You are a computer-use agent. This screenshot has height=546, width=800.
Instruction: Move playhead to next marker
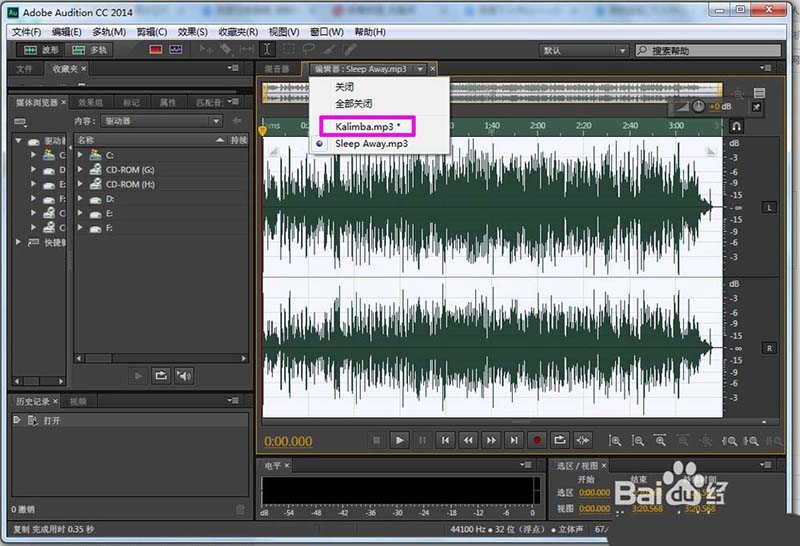(514, 440)
